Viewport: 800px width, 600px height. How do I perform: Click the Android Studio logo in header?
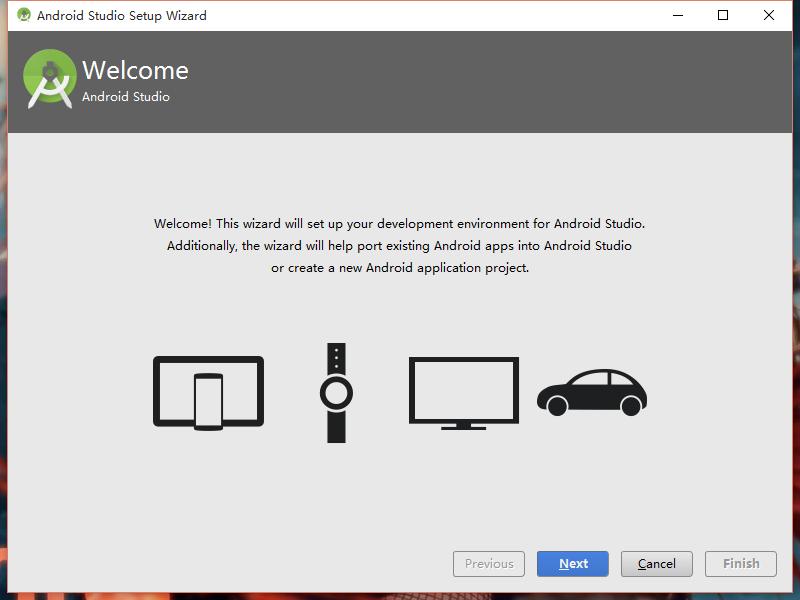pos(50,79)
